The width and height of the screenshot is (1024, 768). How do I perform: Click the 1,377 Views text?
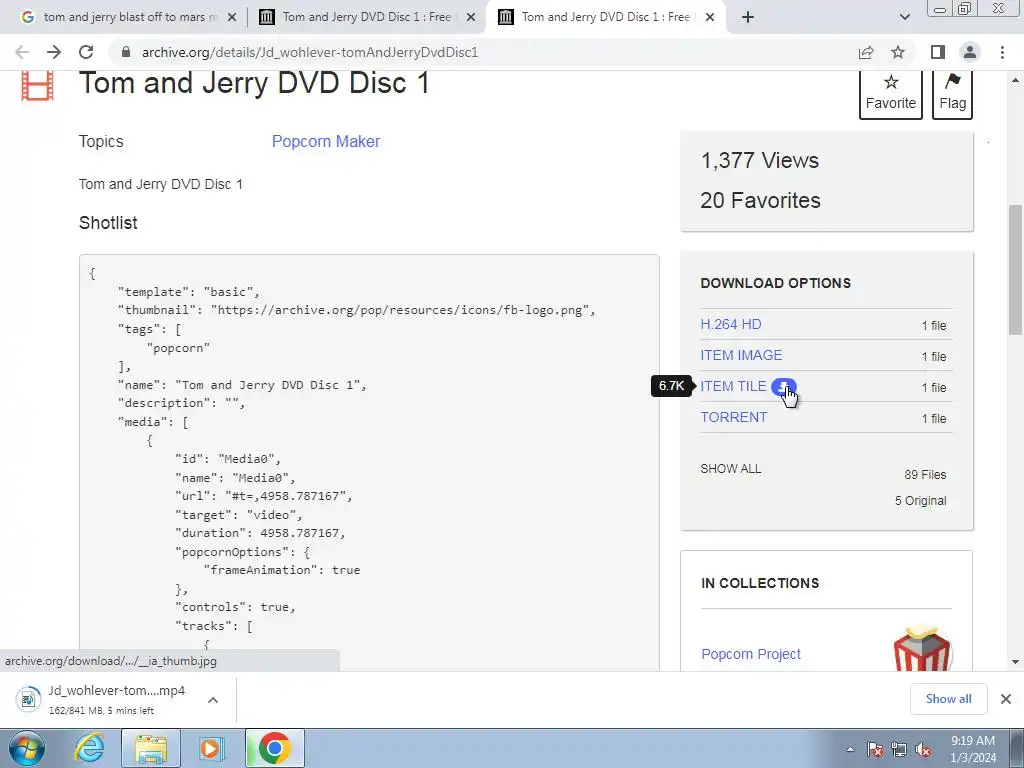pos(760,160)
